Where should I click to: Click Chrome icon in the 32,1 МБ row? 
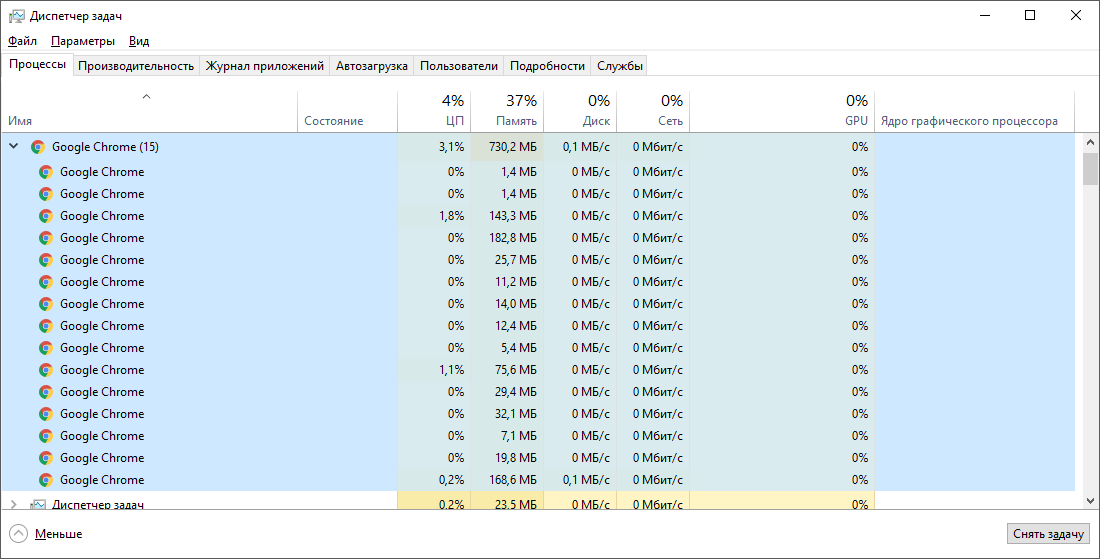[x=46, y=413]
